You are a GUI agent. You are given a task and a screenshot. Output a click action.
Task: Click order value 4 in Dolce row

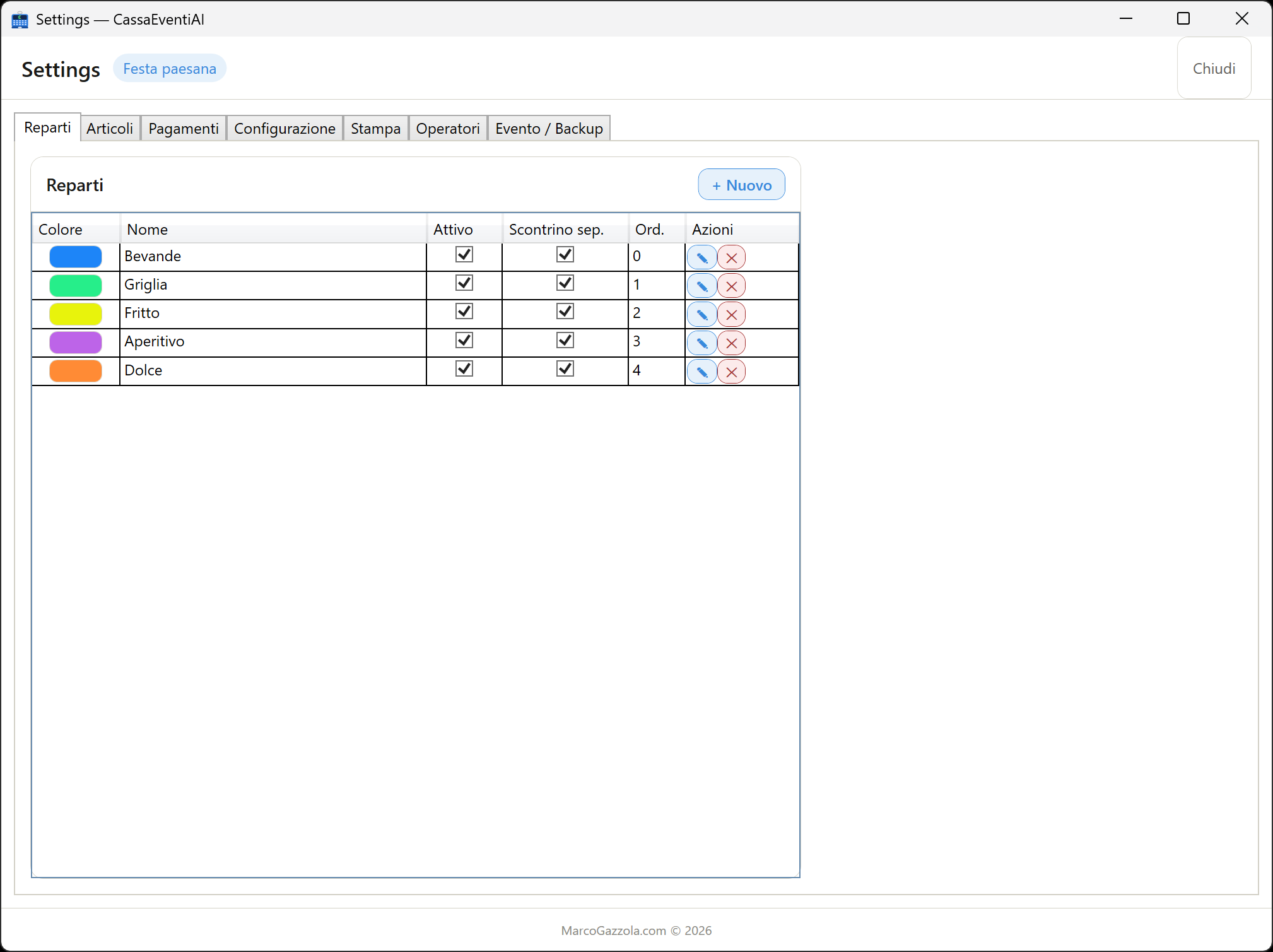click(656, 371)
